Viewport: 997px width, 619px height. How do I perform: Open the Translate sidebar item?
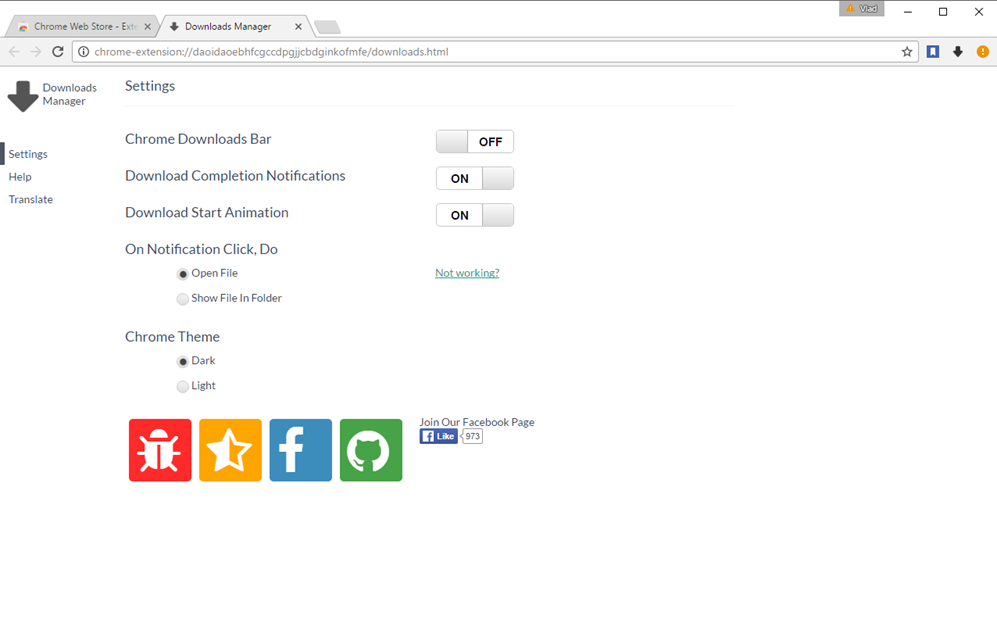click(31, 200)
